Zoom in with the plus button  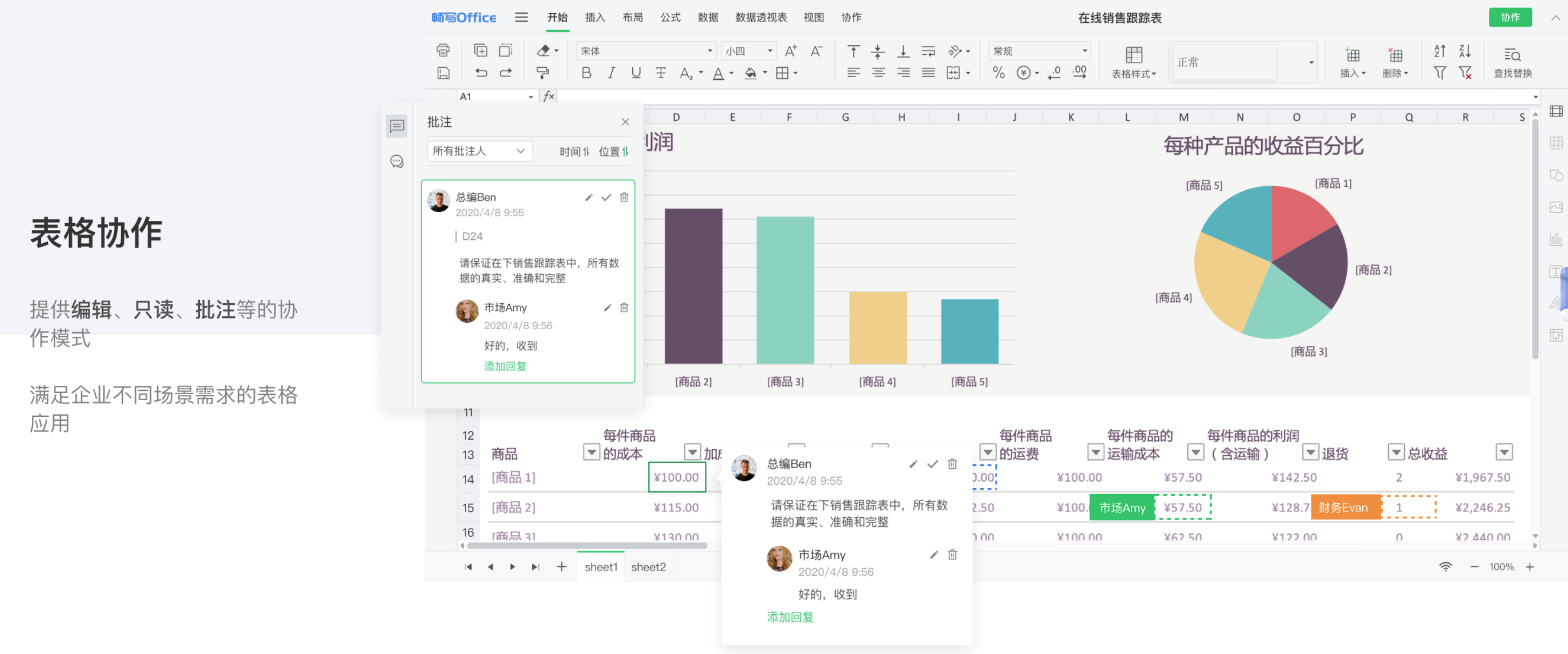(x=1529, y=567)
